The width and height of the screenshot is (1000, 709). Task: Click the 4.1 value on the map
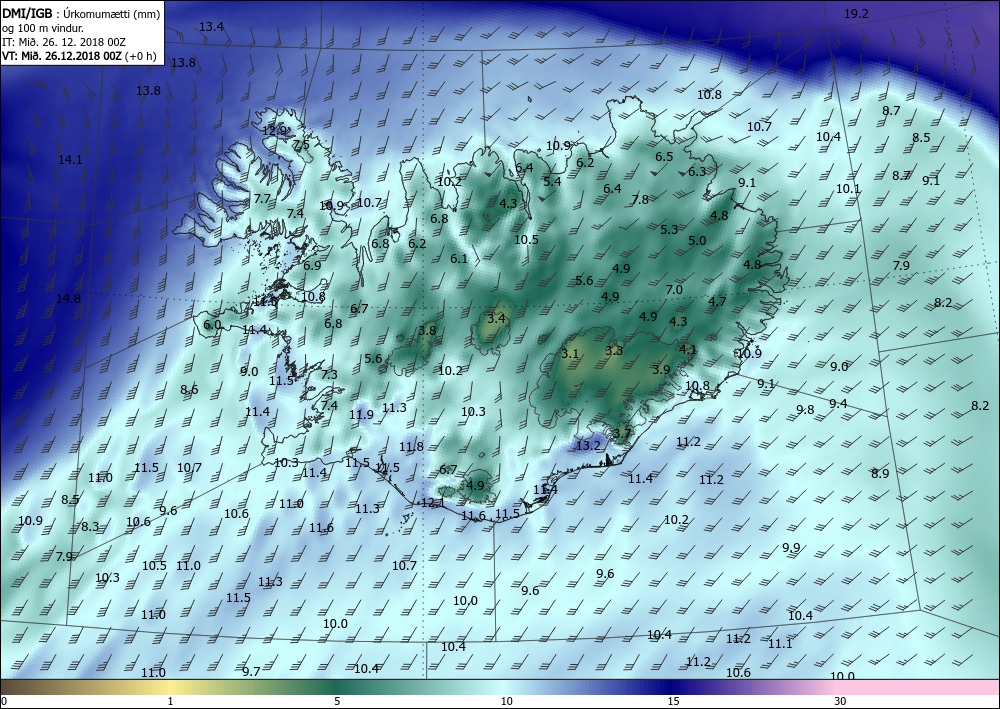[x=688, y=349]
